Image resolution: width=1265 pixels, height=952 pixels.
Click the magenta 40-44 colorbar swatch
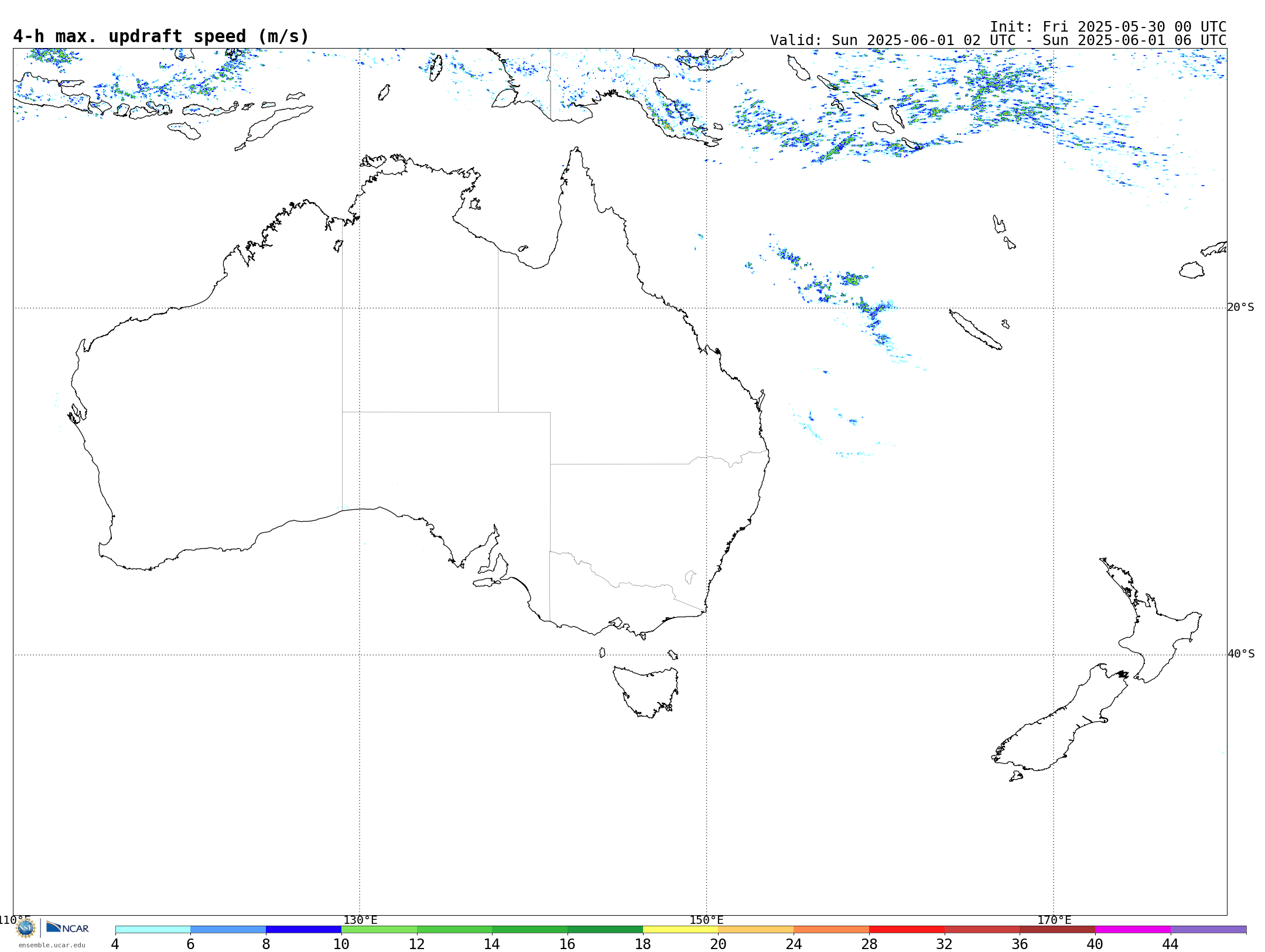point(1133,930)
